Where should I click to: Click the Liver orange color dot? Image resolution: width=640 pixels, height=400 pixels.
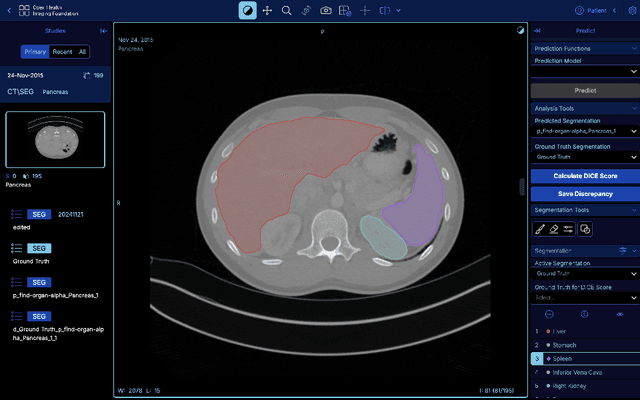point(548,331)
